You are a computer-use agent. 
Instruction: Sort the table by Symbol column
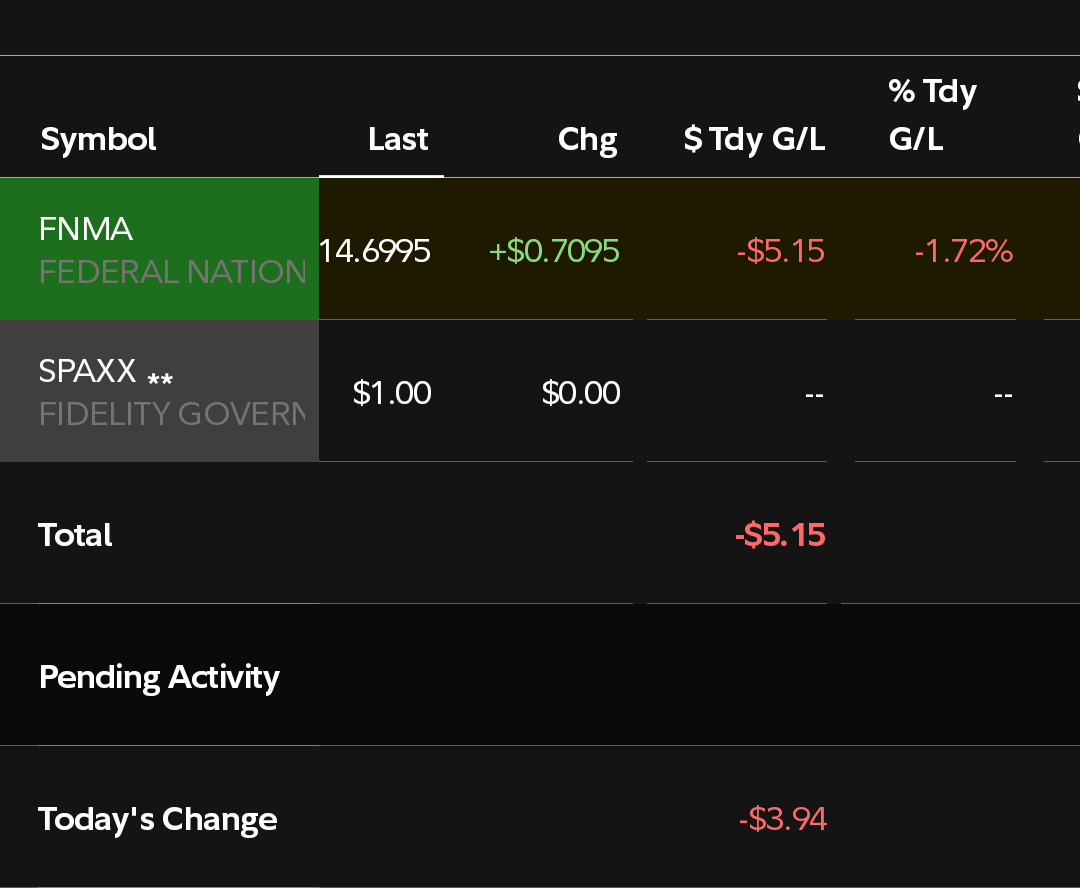point(98,139)
